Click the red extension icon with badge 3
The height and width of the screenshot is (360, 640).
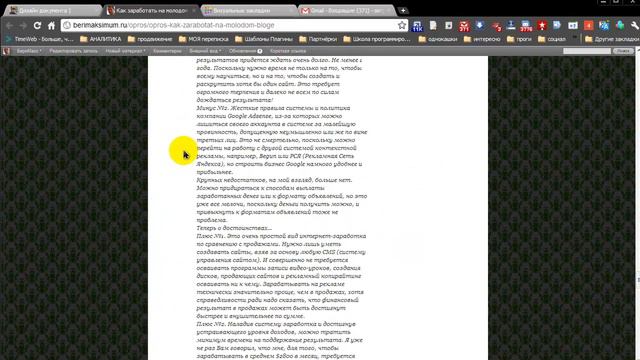(x=496, y=27)
